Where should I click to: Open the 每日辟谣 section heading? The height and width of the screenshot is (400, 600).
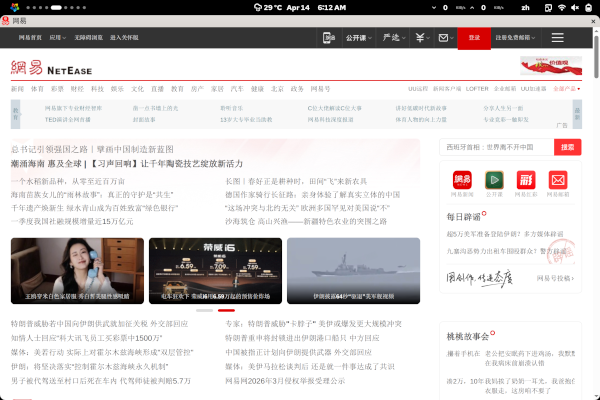coord(463,217)
